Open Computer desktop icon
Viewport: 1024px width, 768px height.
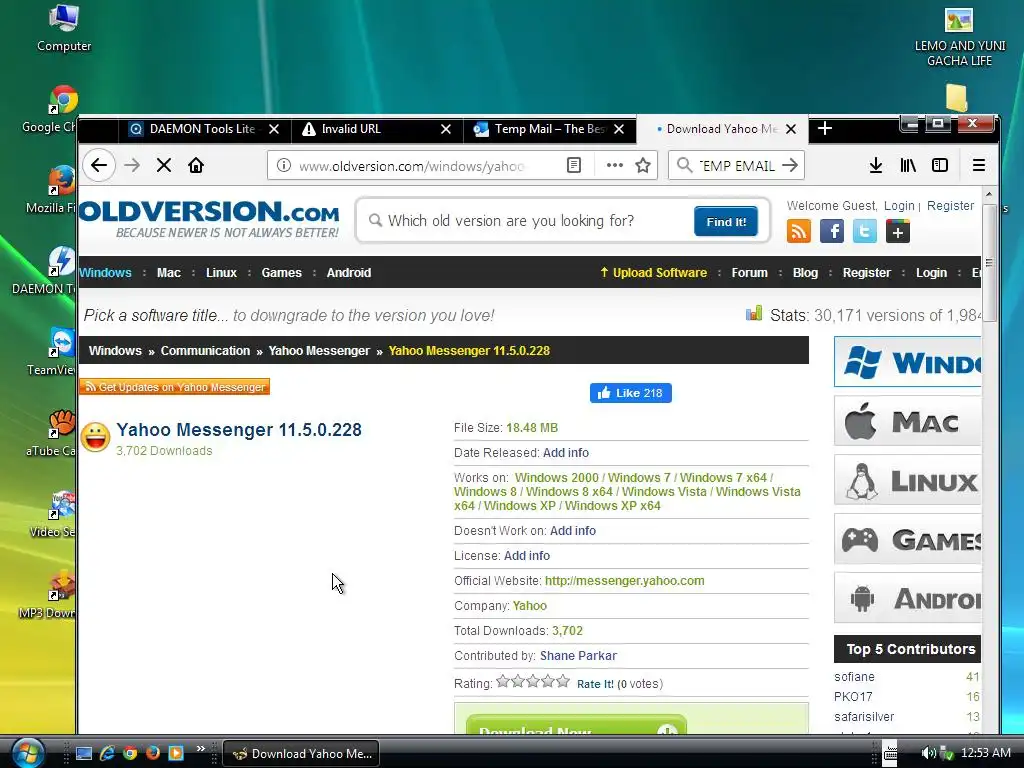(x=64, y=28)
